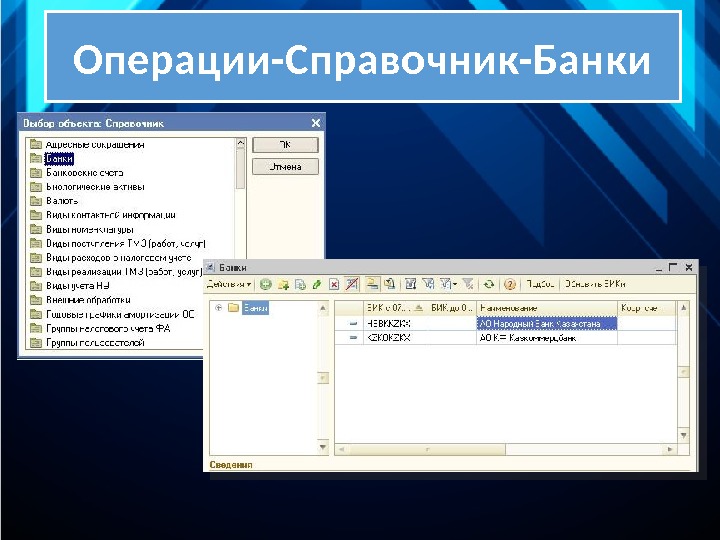
Task: Click the New group folder icon in Банки toolbar
Action: tap(283, 284)
